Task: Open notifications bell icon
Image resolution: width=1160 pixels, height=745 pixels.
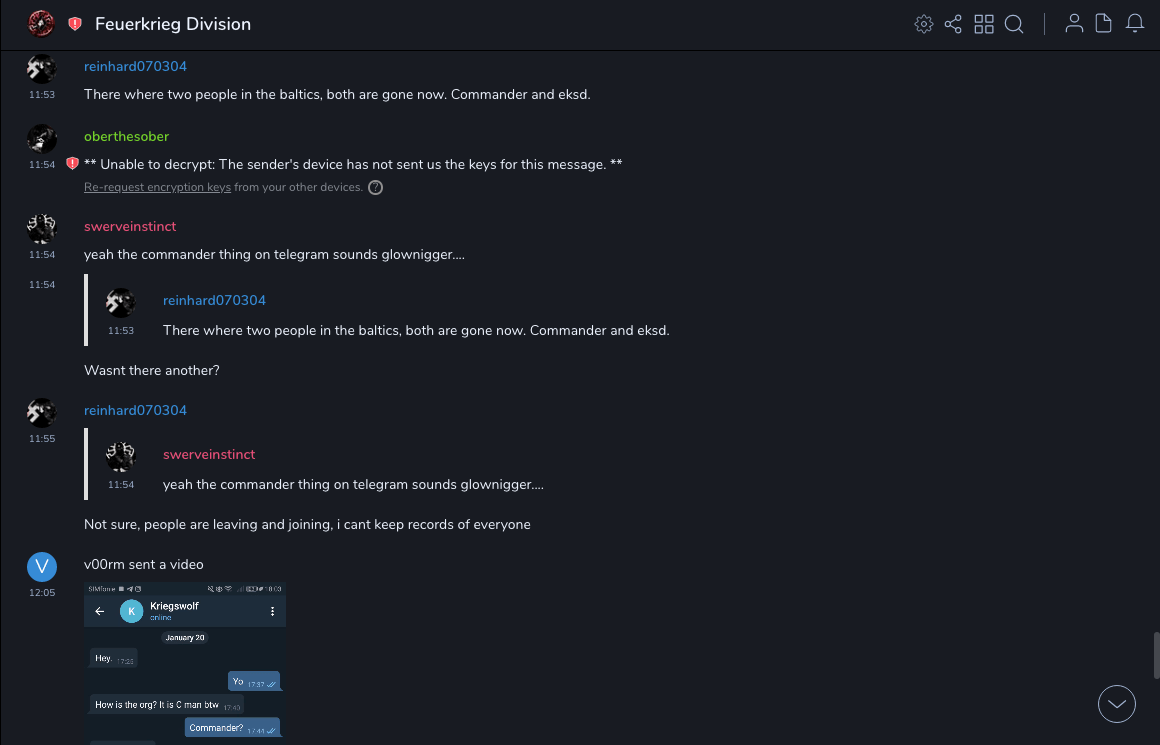Action: (x=1134, y=24)
